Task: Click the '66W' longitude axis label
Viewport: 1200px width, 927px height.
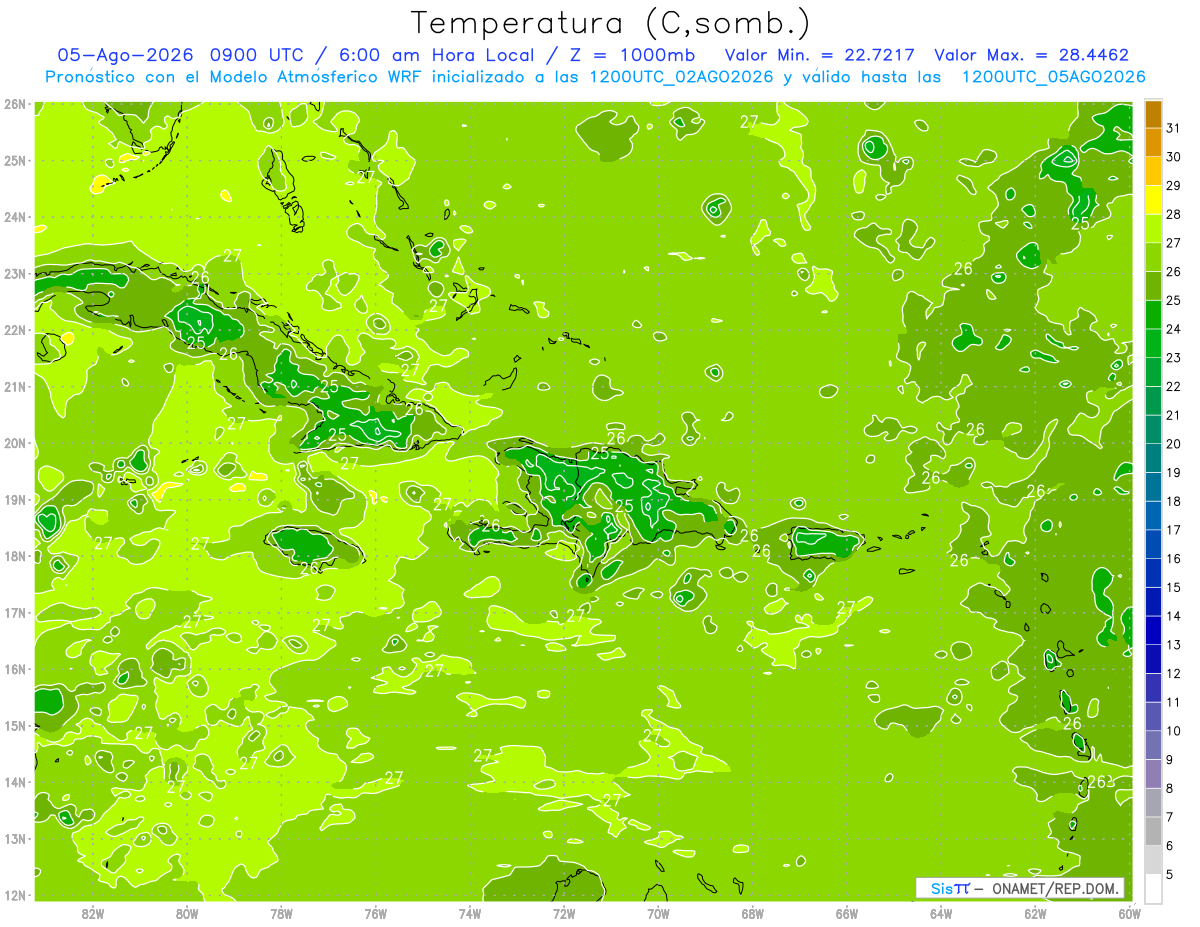Action: click(x=847, y=913)
